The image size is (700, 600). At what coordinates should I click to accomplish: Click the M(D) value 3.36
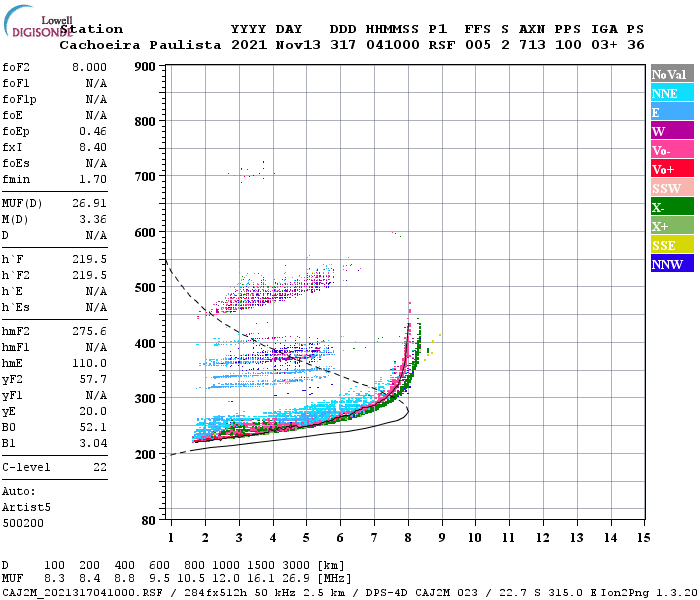93,220
